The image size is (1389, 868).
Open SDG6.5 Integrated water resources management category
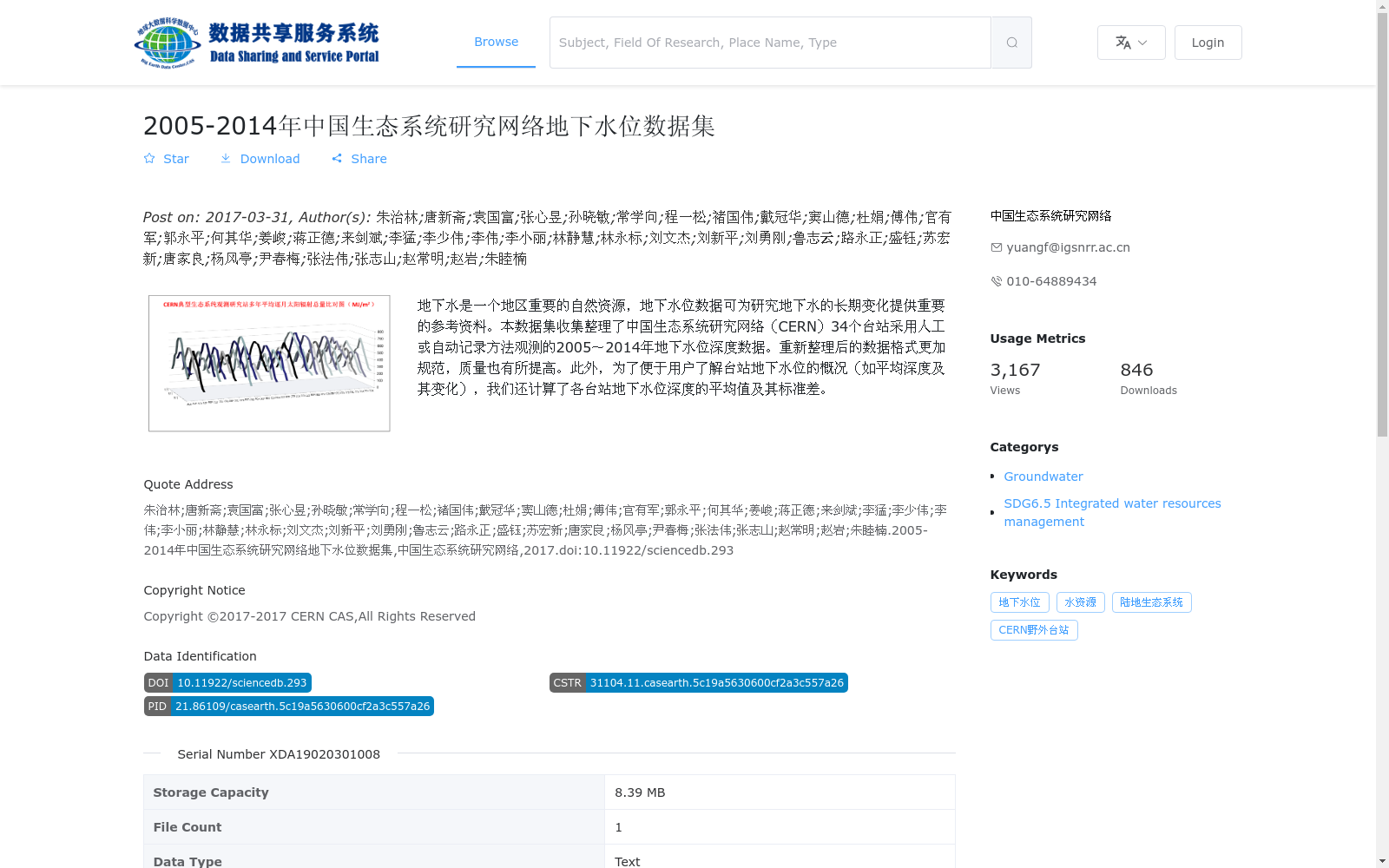click(1112, 512)
